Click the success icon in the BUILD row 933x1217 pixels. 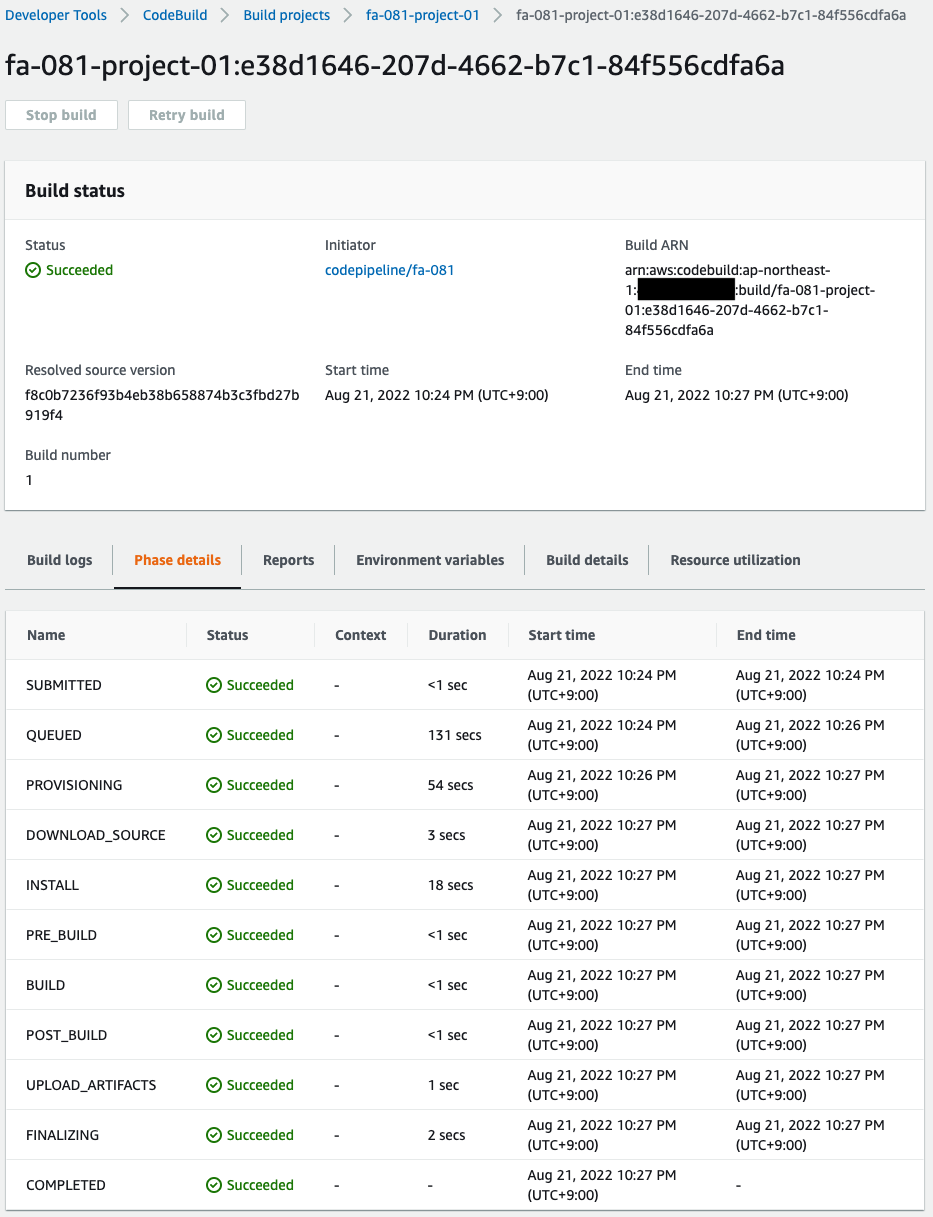[214, 985]
